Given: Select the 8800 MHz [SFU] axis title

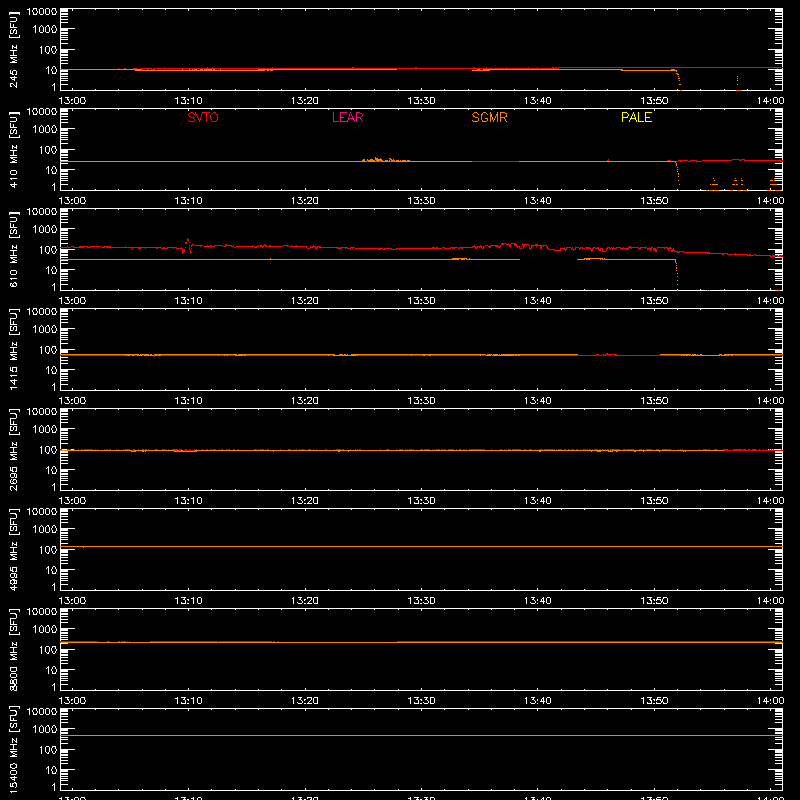Looking at the screenshot, I should tap(13, 649).
